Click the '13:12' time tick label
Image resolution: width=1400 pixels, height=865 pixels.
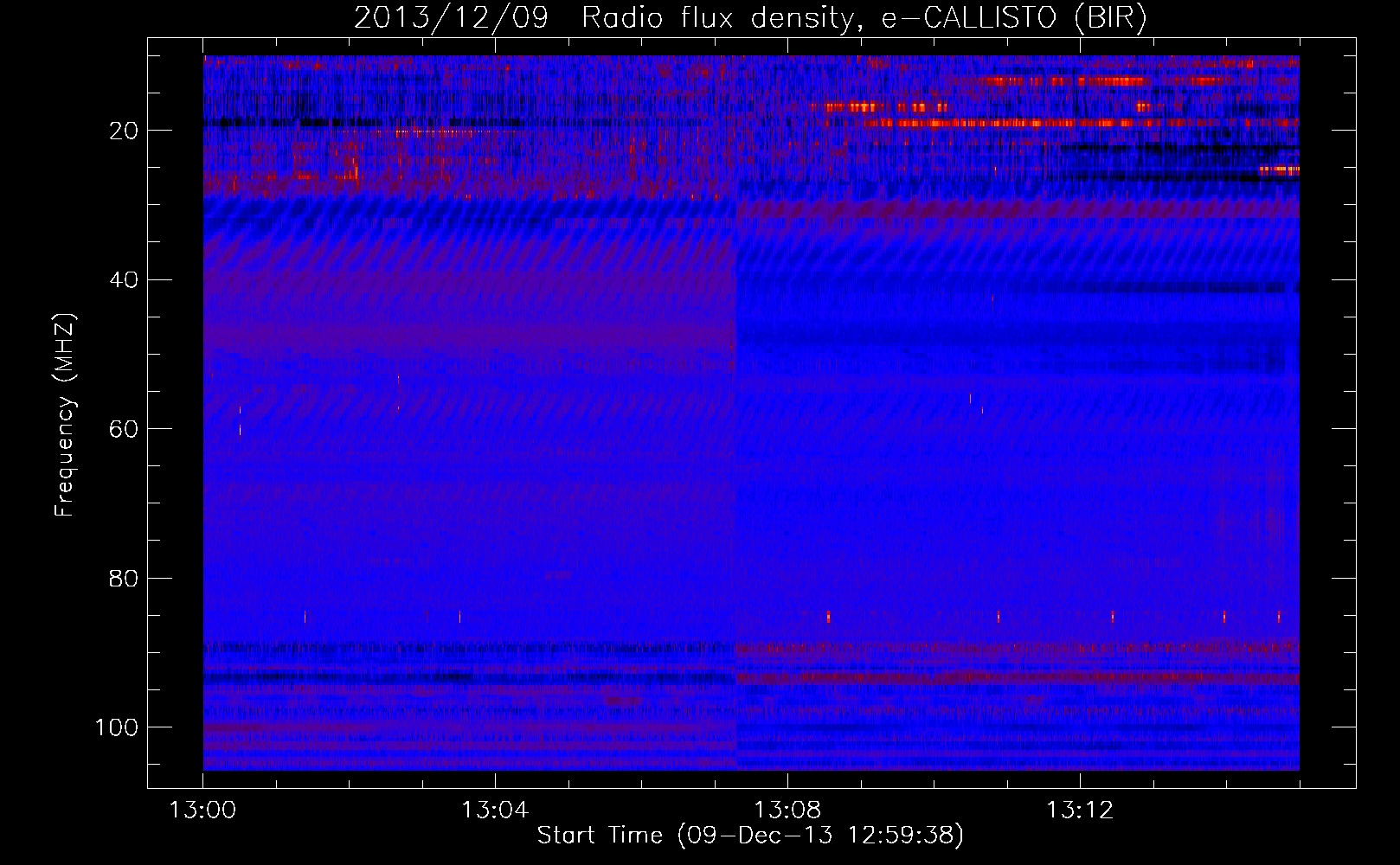click(1080, 811)
